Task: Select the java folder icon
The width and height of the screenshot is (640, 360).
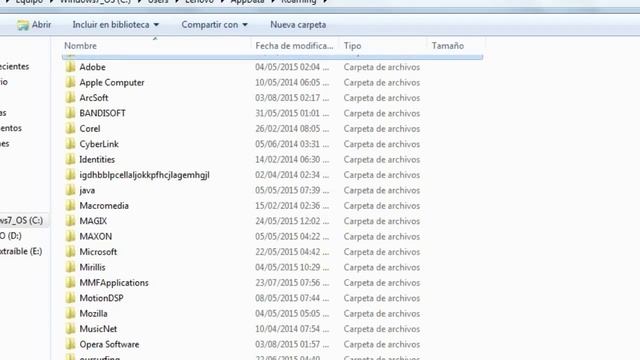Action: tap(71, 190)
